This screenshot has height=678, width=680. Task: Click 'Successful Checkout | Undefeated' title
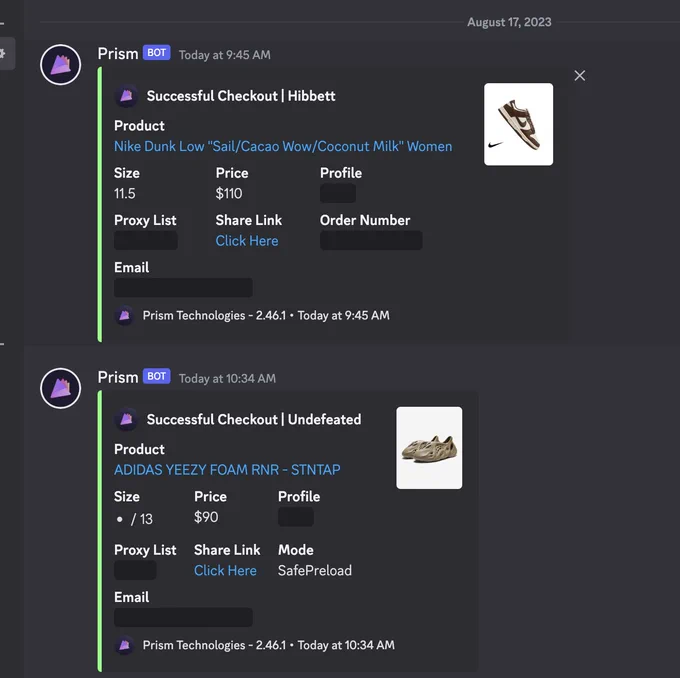(x=254, y=419)
